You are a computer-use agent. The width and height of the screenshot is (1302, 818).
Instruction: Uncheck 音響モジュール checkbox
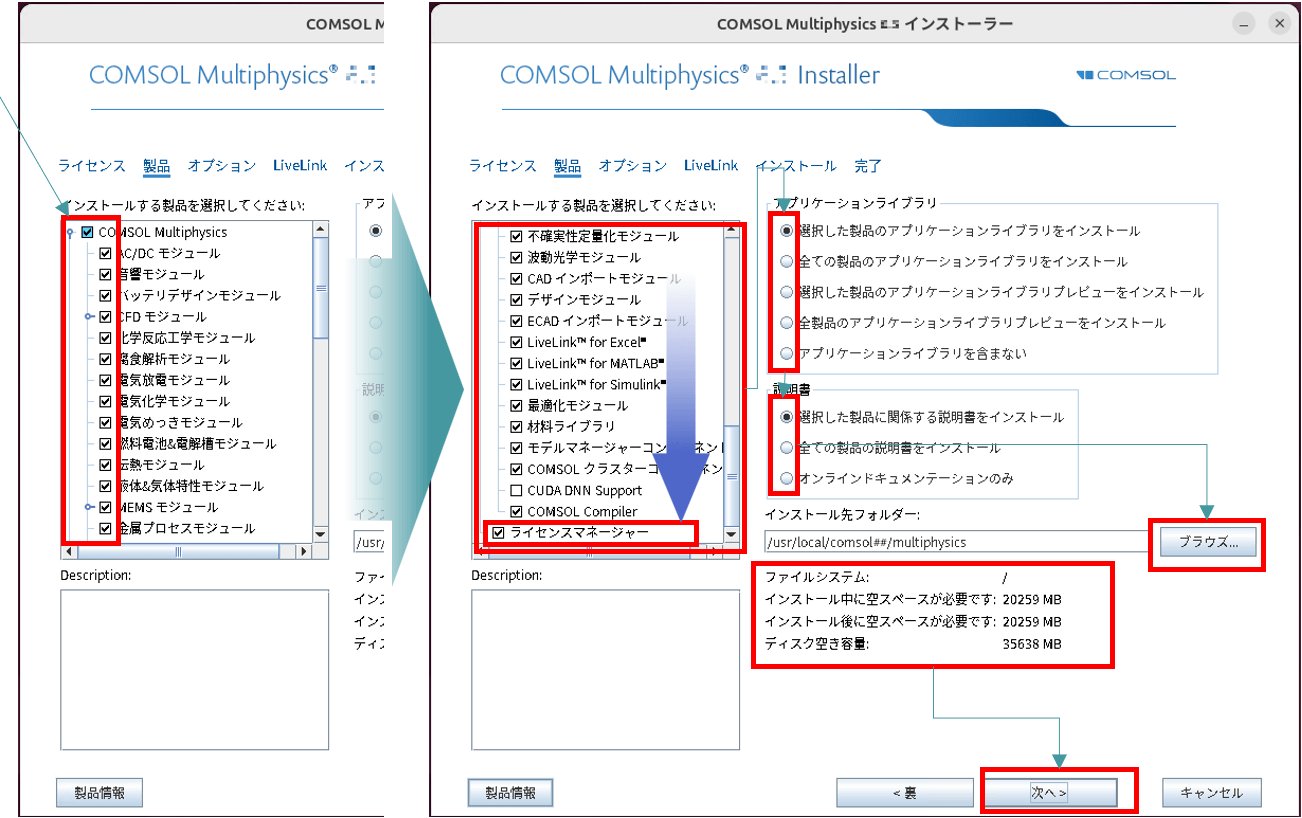point(105,274)
